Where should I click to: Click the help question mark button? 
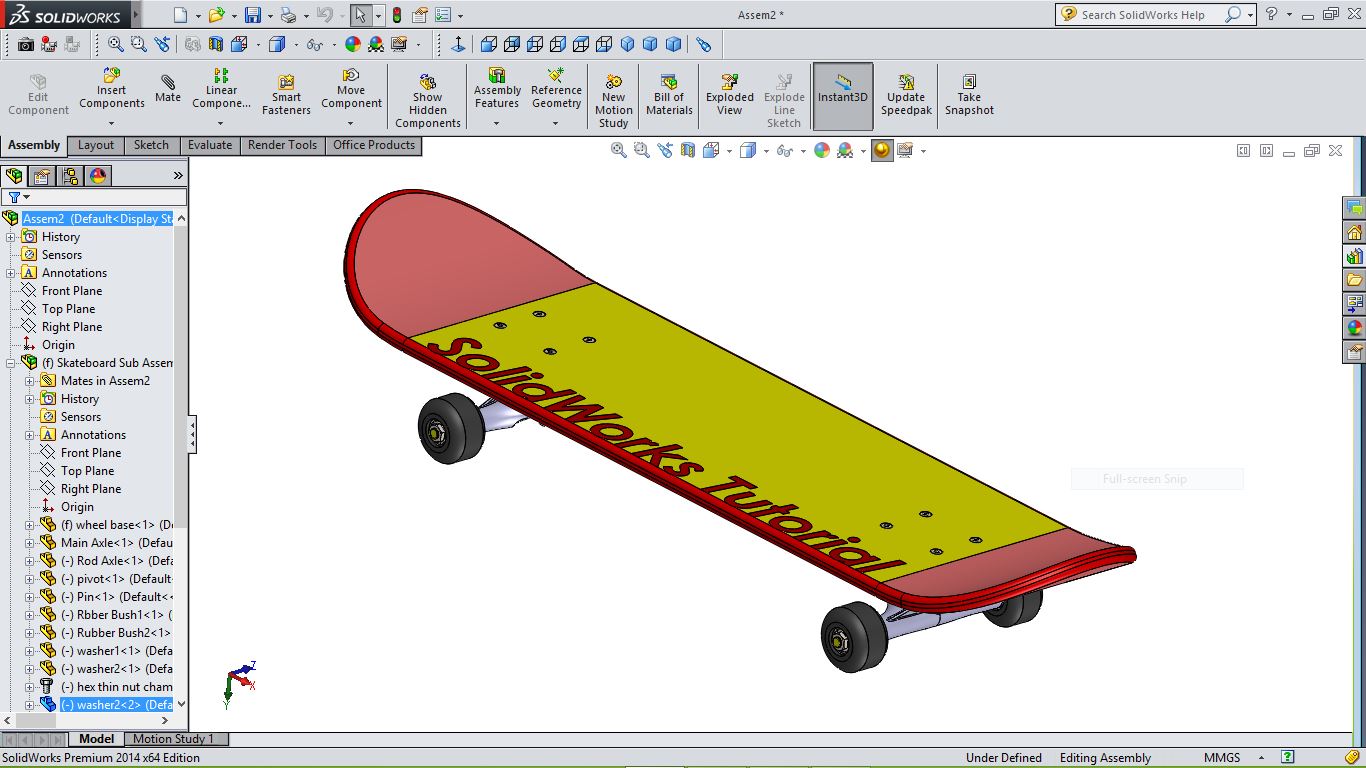pyautogui.click(x=1271, y=14)
